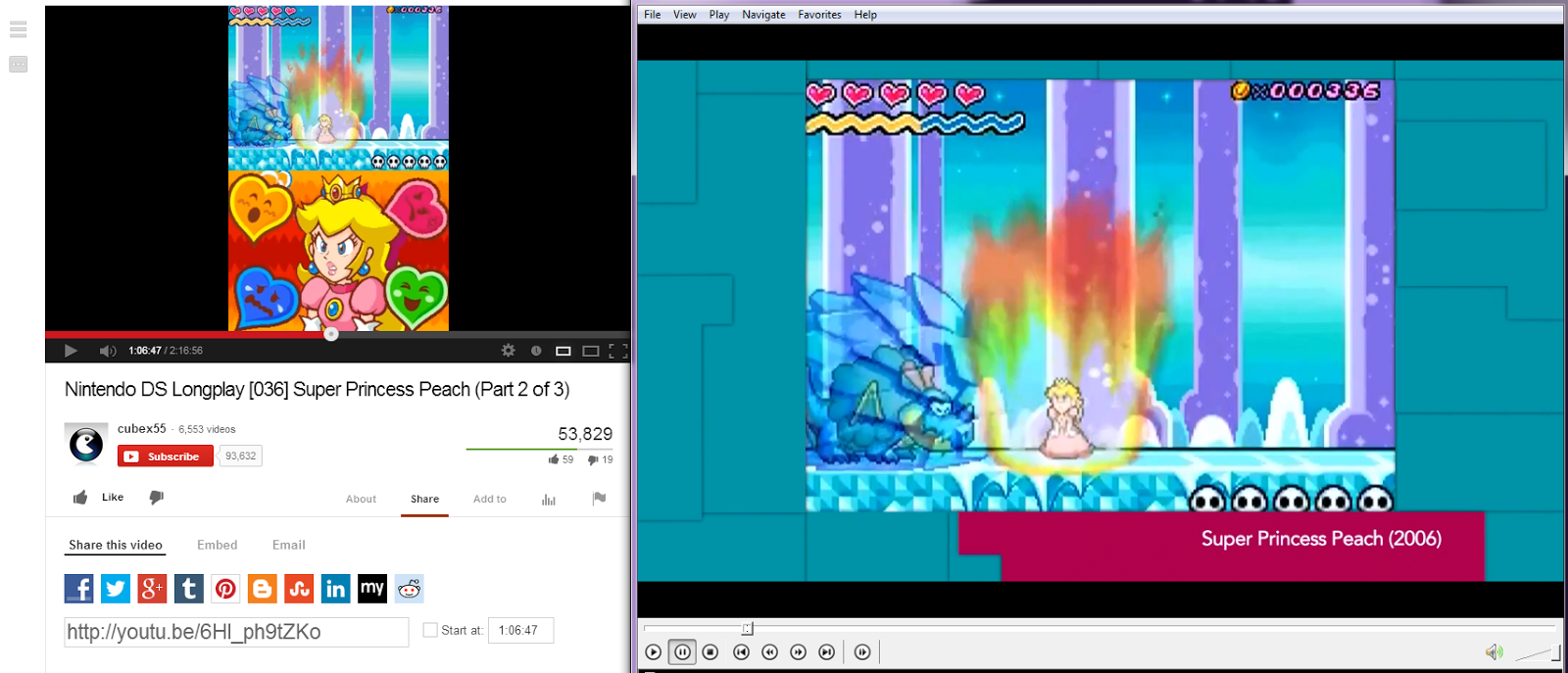Share video on Tumblr

(189, 589)
